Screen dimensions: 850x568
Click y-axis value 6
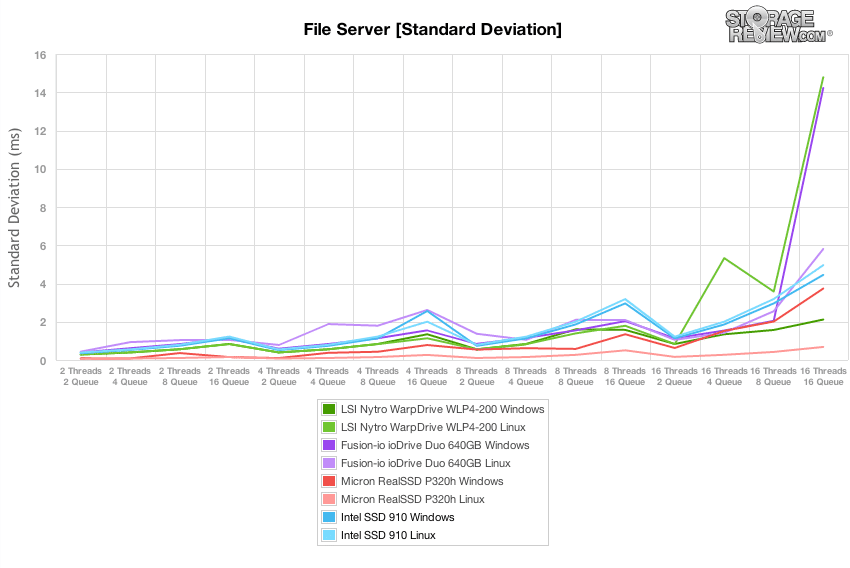(x=43, y=246)
